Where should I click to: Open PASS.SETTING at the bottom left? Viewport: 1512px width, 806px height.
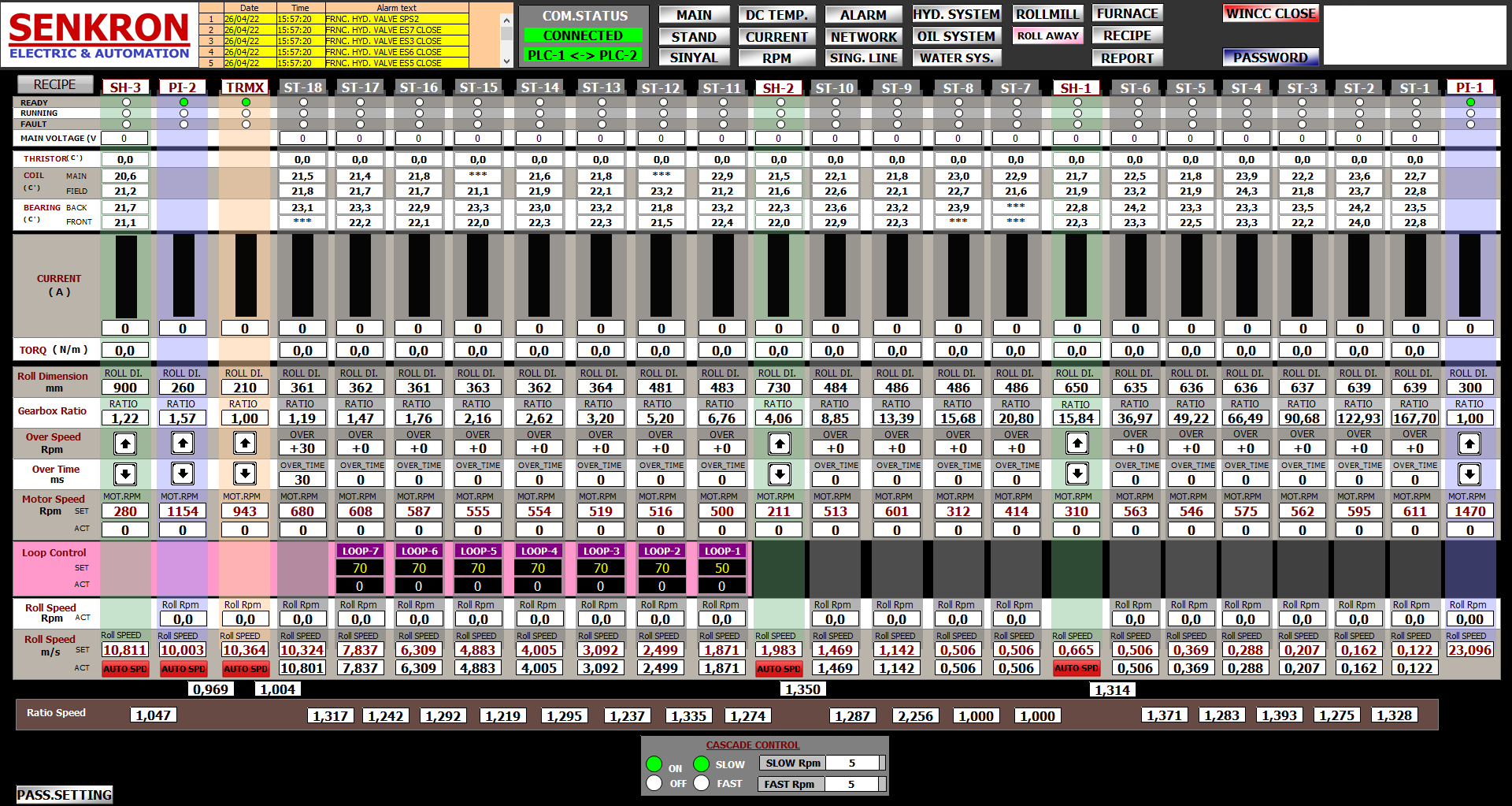click(65, 795)
